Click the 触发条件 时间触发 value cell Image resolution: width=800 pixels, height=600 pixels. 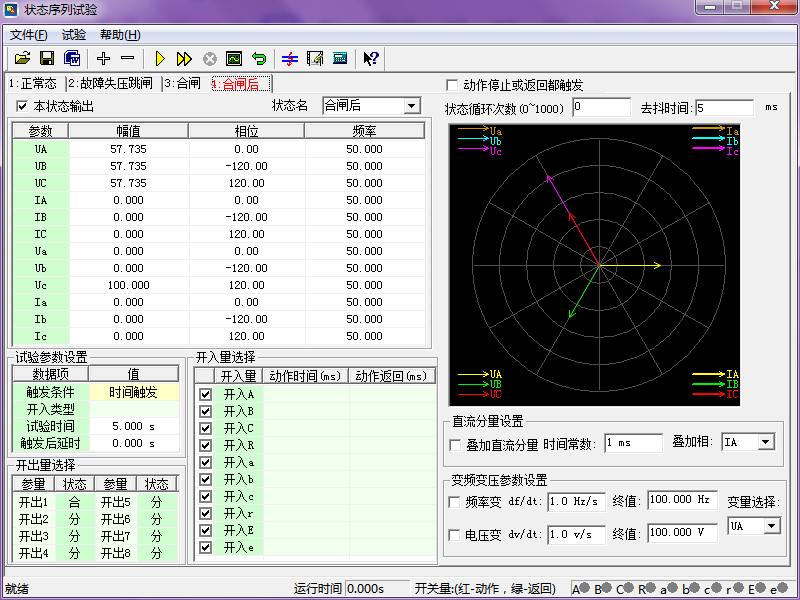(x=134, y=392)
